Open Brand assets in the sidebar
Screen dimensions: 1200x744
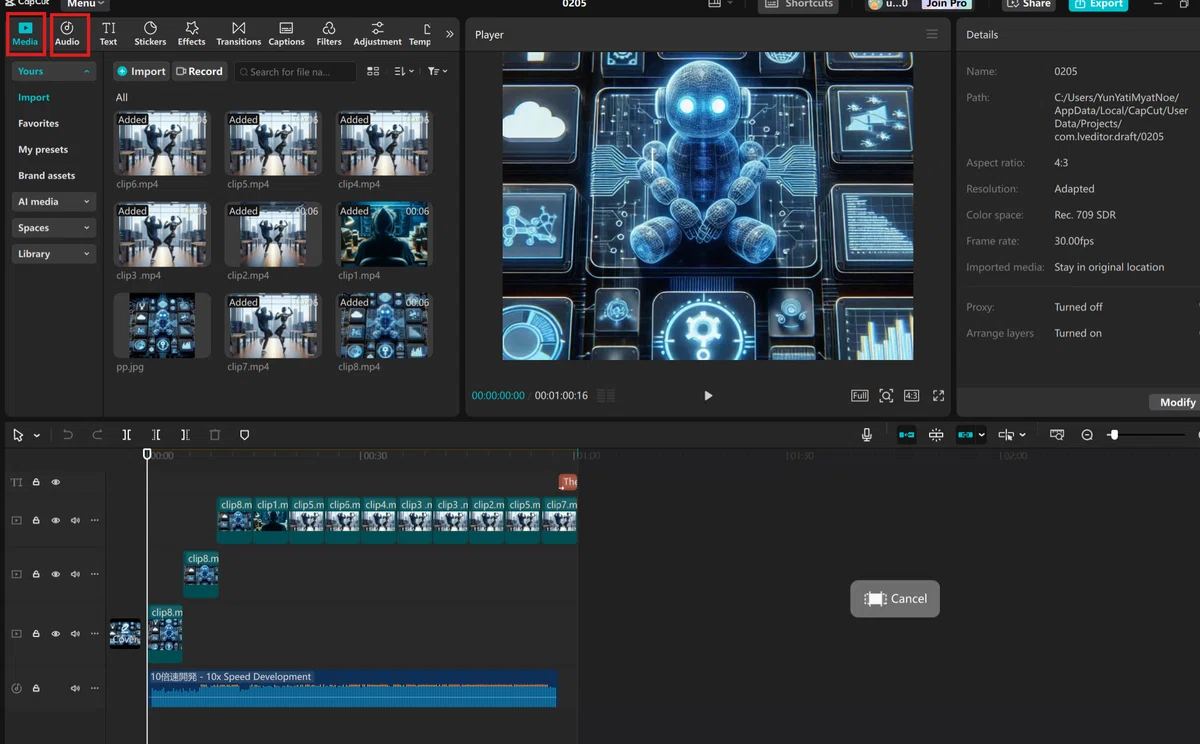(x=46, y=176)
